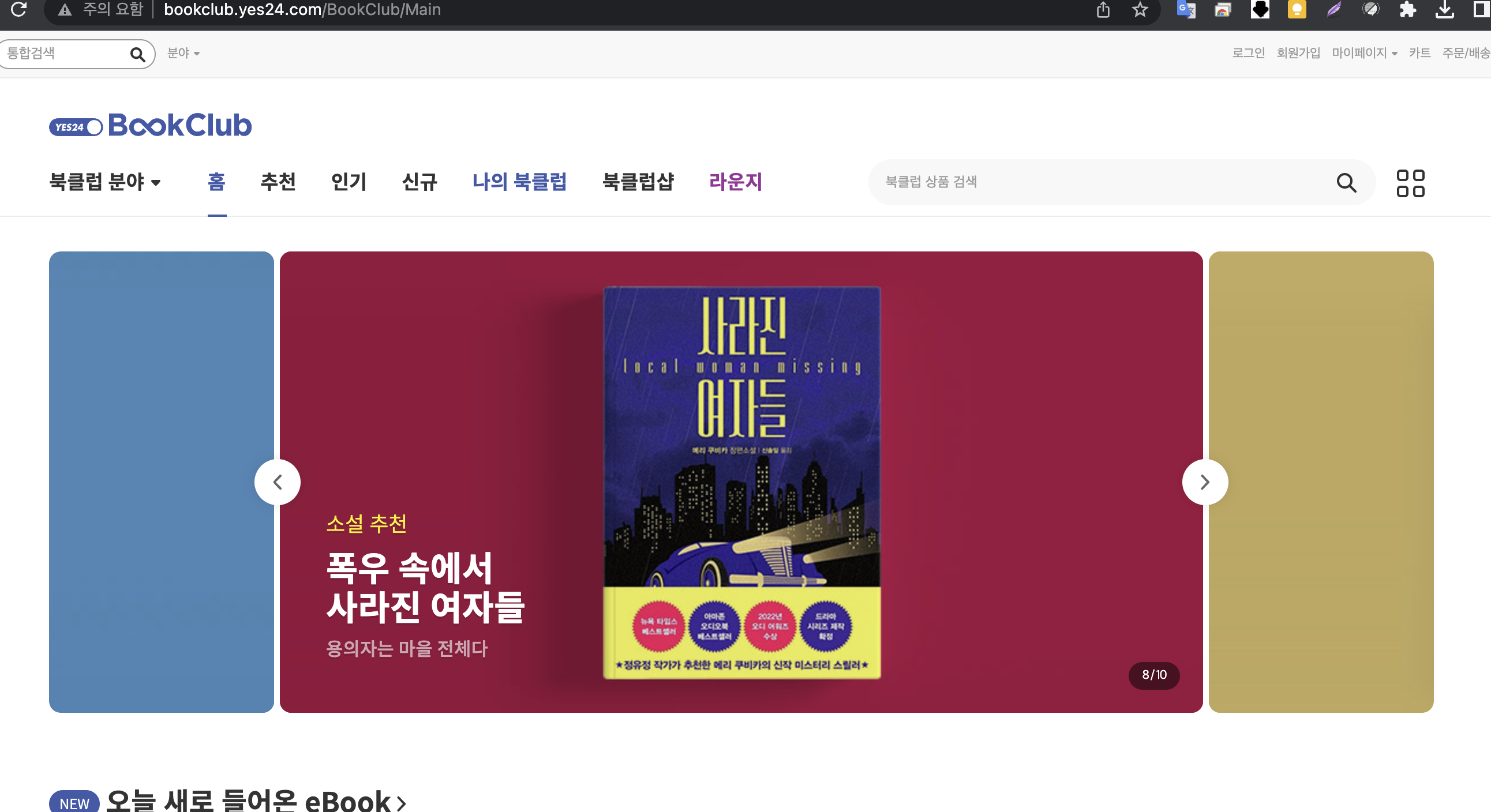Go to previous banner slide arrow

pos(277,482)
